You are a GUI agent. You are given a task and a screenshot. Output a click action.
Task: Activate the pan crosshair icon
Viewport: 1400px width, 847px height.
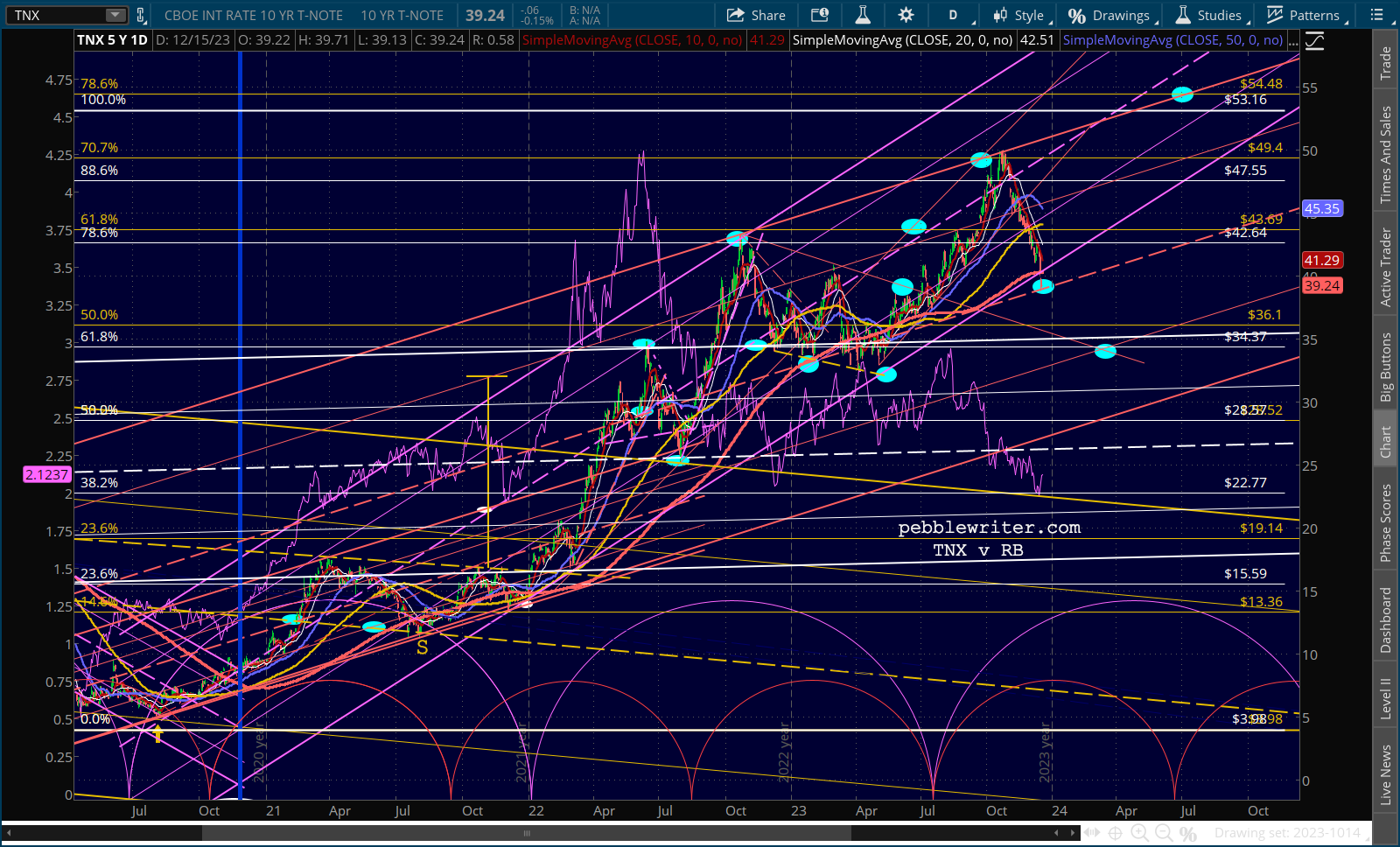[1116, 833]
